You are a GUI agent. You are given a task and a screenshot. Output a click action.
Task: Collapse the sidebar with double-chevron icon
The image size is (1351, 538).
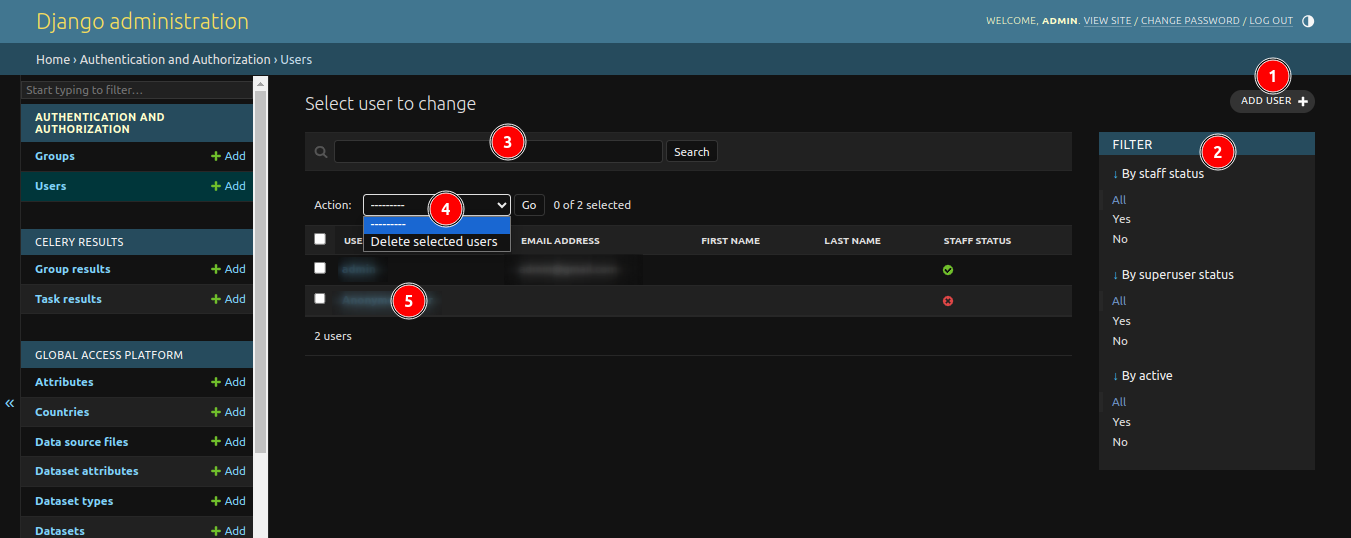click(x=10, y=403)
